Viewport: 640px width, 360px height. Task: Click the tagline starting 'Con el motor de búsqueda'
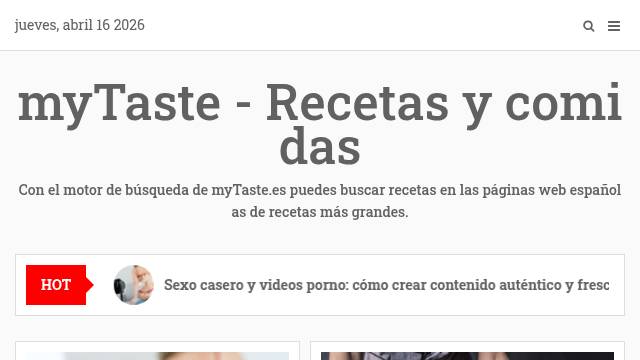point(320,201)
